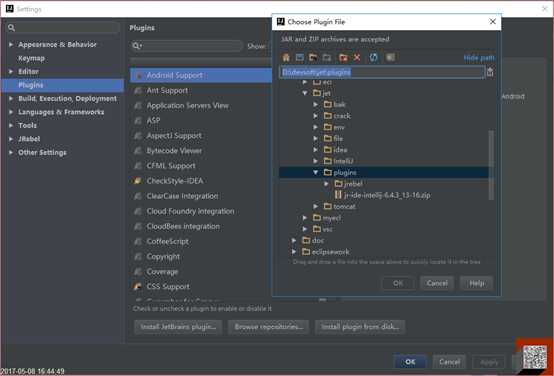
Task: Expand the crack folder
Action: (316, 116)
